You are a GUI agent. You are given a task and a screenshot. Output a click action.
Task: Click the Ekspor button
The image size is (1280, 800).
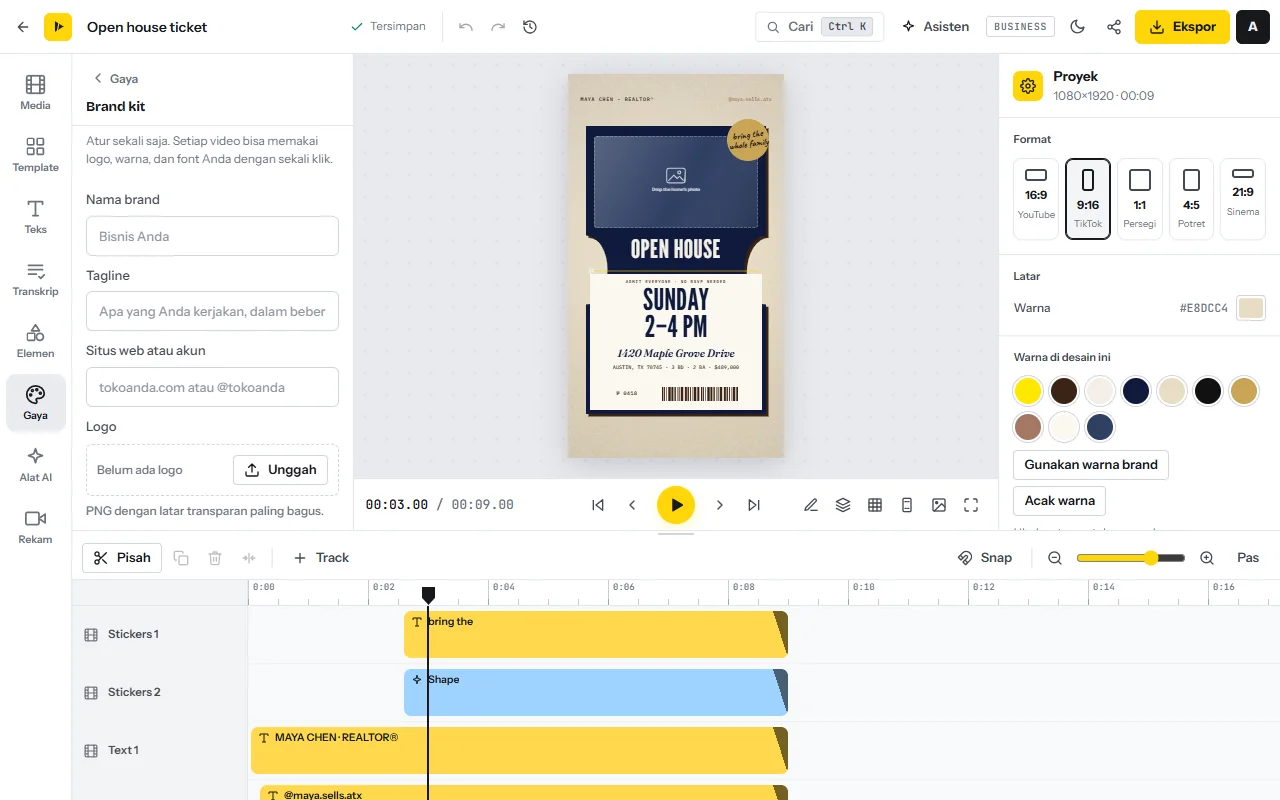(1182, 27)
